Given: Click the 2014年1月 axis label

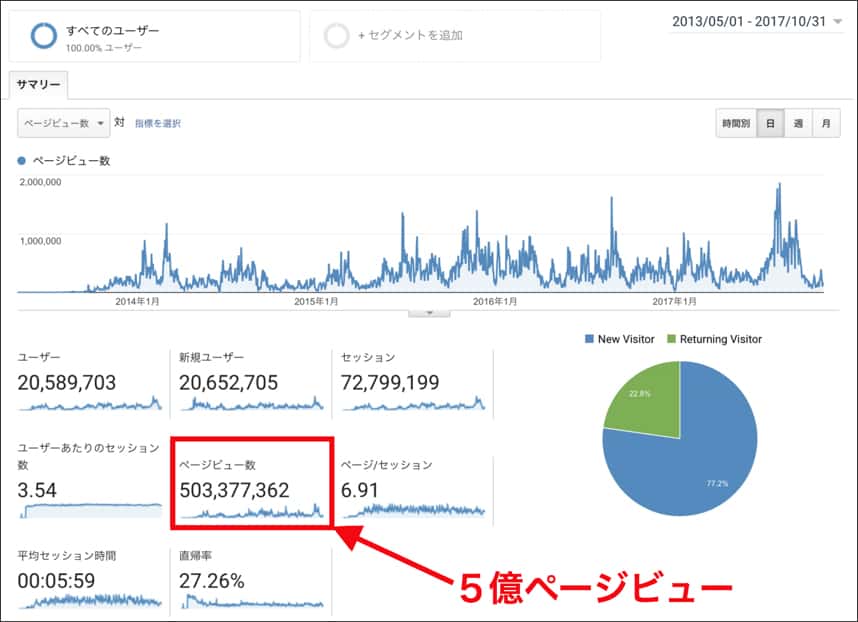Looking at the screenshot, I should (137, 301).
